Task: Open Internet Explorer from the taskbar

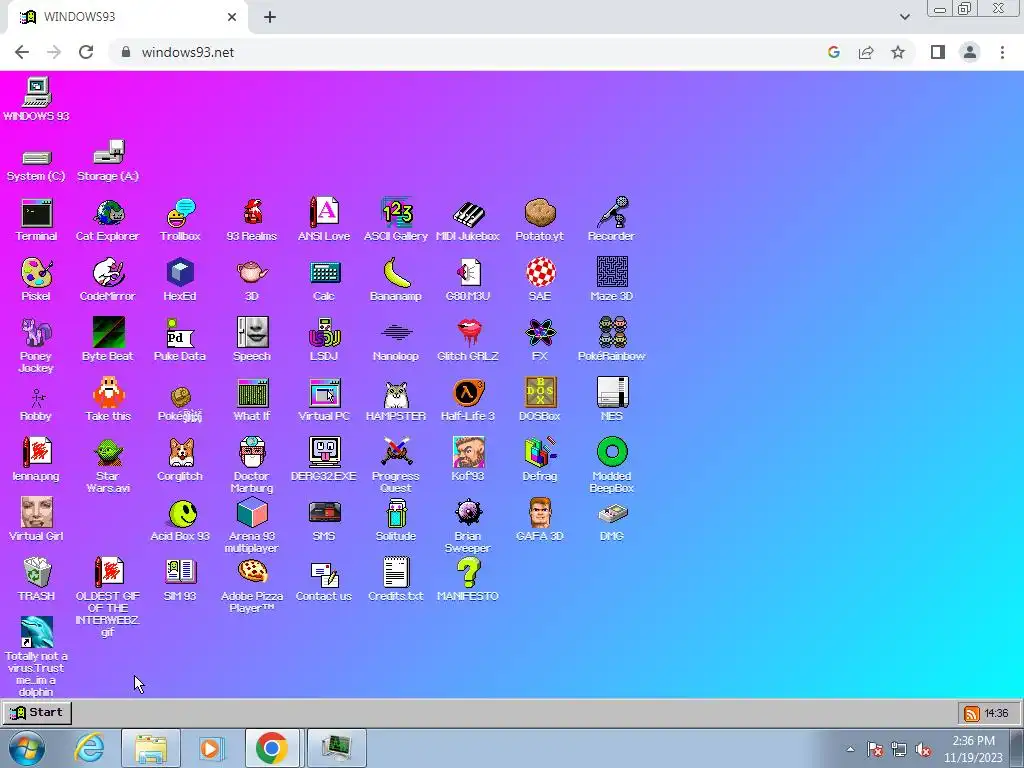Action: click(89, 748)
